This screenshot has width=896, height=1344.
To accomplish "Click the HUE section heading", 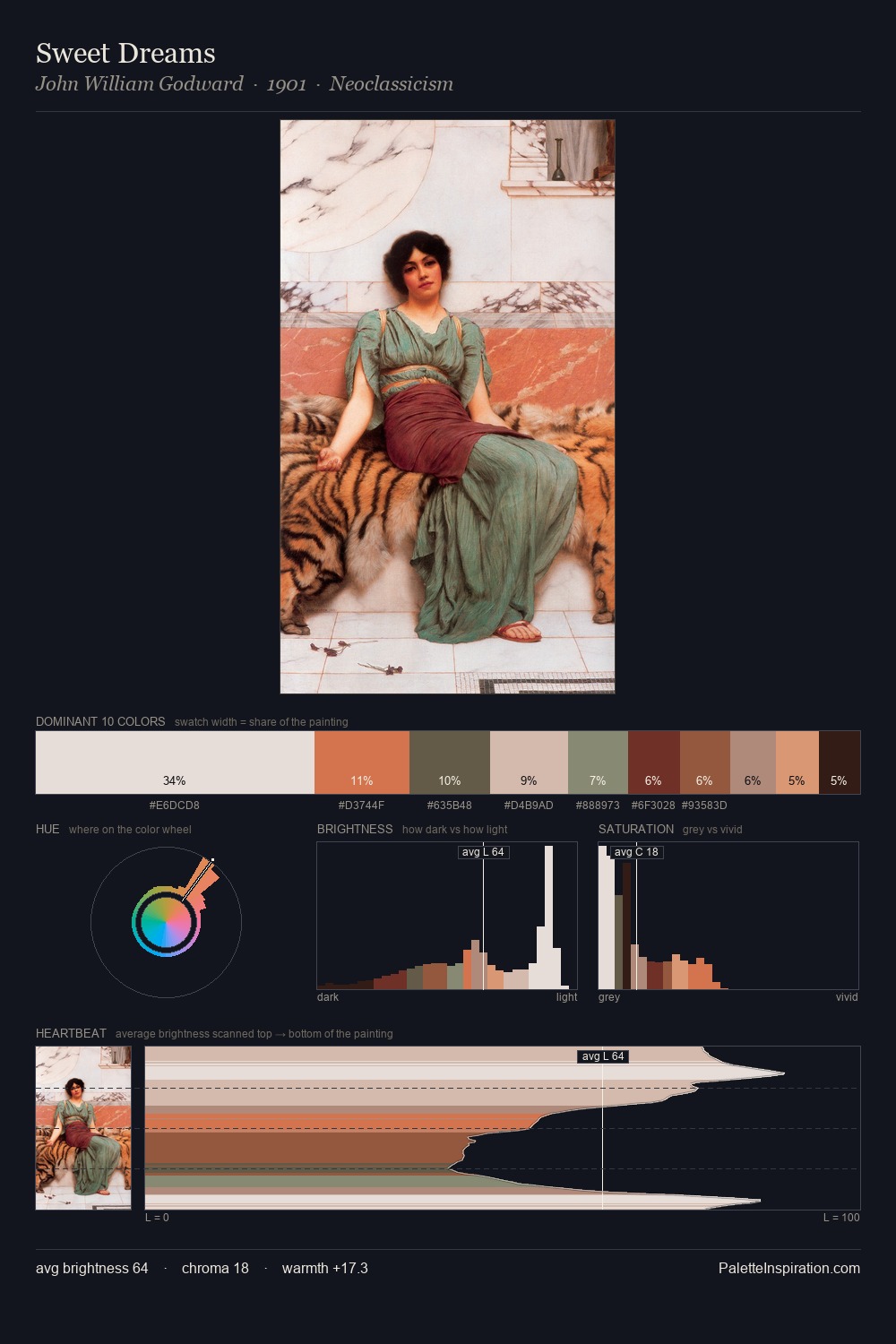I will point(47,829).
